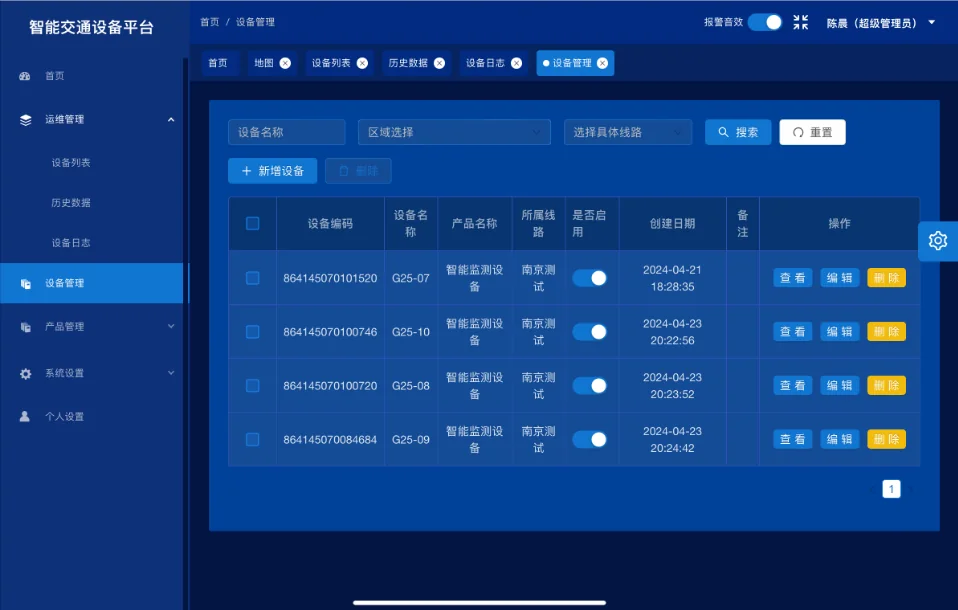Click 查看 for device G25-09
The image size is (958, 610).
click(792, 439)
